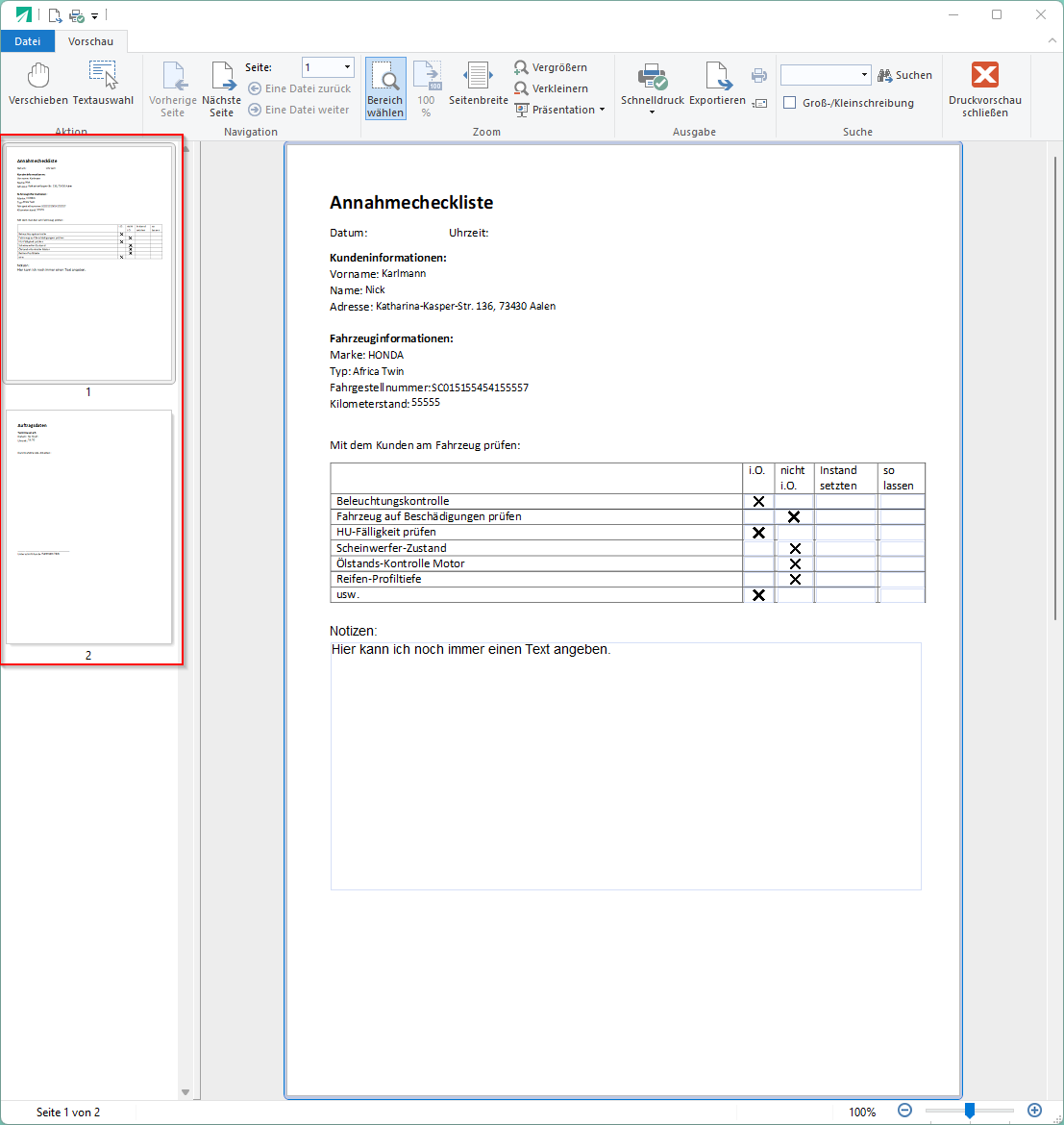This screenshot has width=1064, height=1125.
Task: Open the Exportieren function
Action: [x=717, y=86]
